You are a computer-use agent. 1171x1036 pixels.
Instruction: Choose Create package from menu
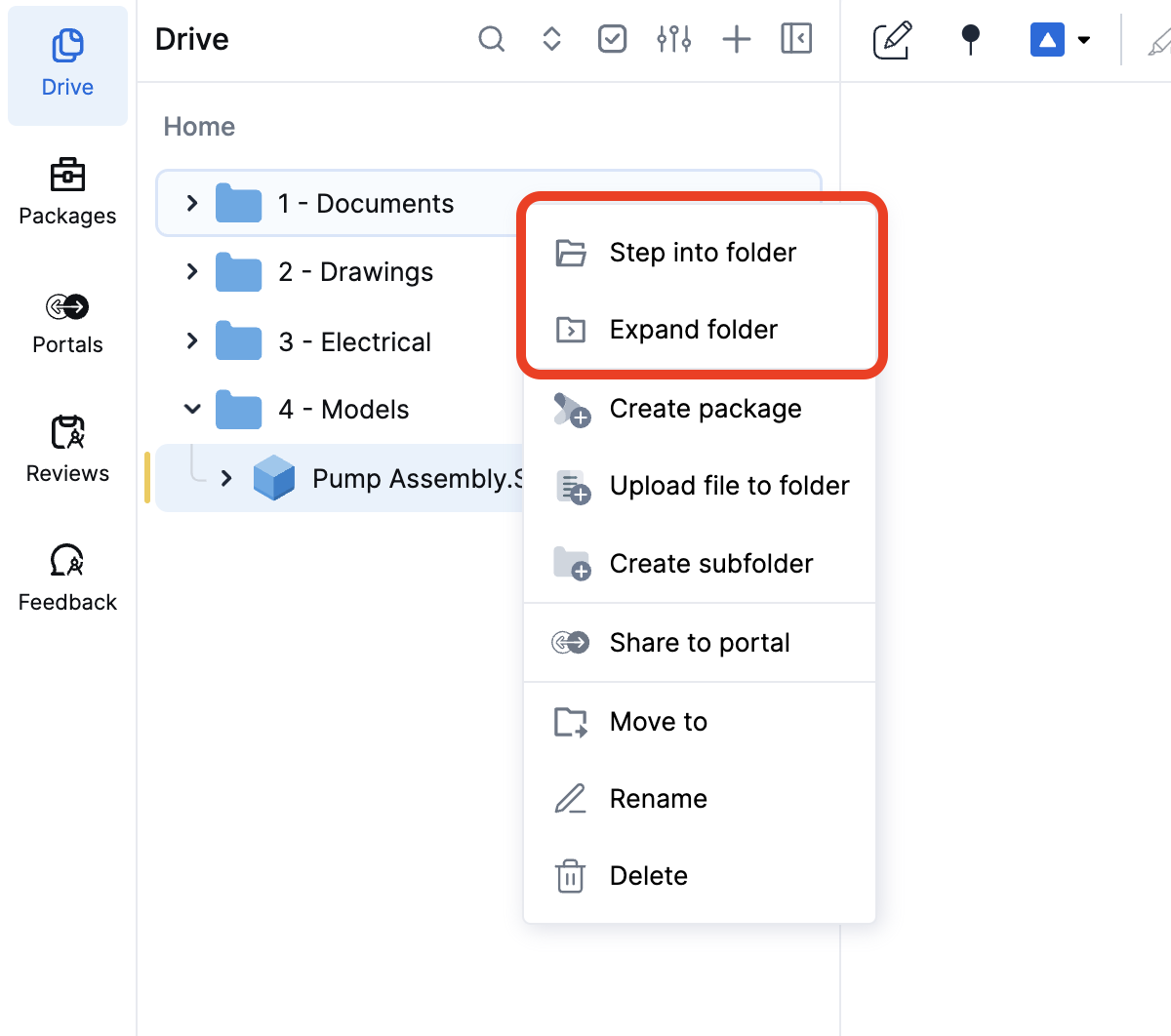click(700, 409)
